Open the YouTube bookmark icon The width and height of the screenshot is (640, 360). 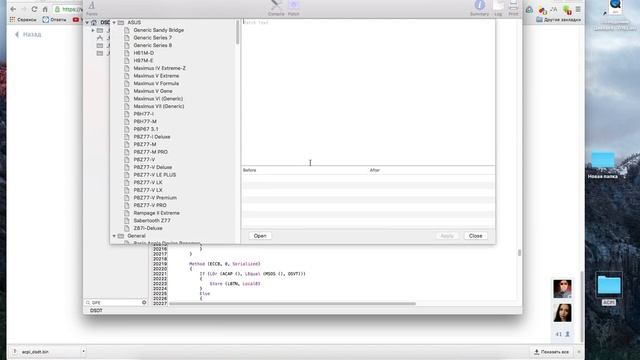pyautogui.click(x=76, y=20)
